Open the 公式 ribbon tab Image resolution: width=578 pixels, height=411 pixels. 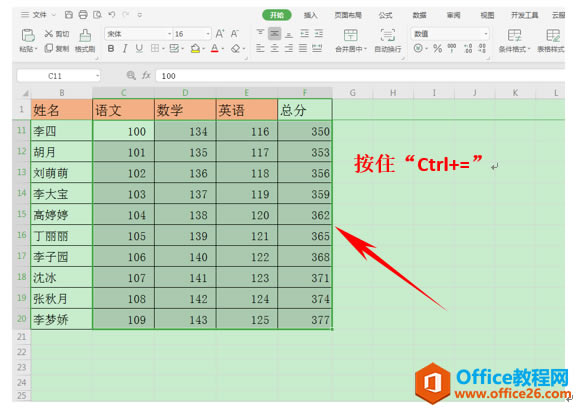pyautogui.click(x=385, y=15)
